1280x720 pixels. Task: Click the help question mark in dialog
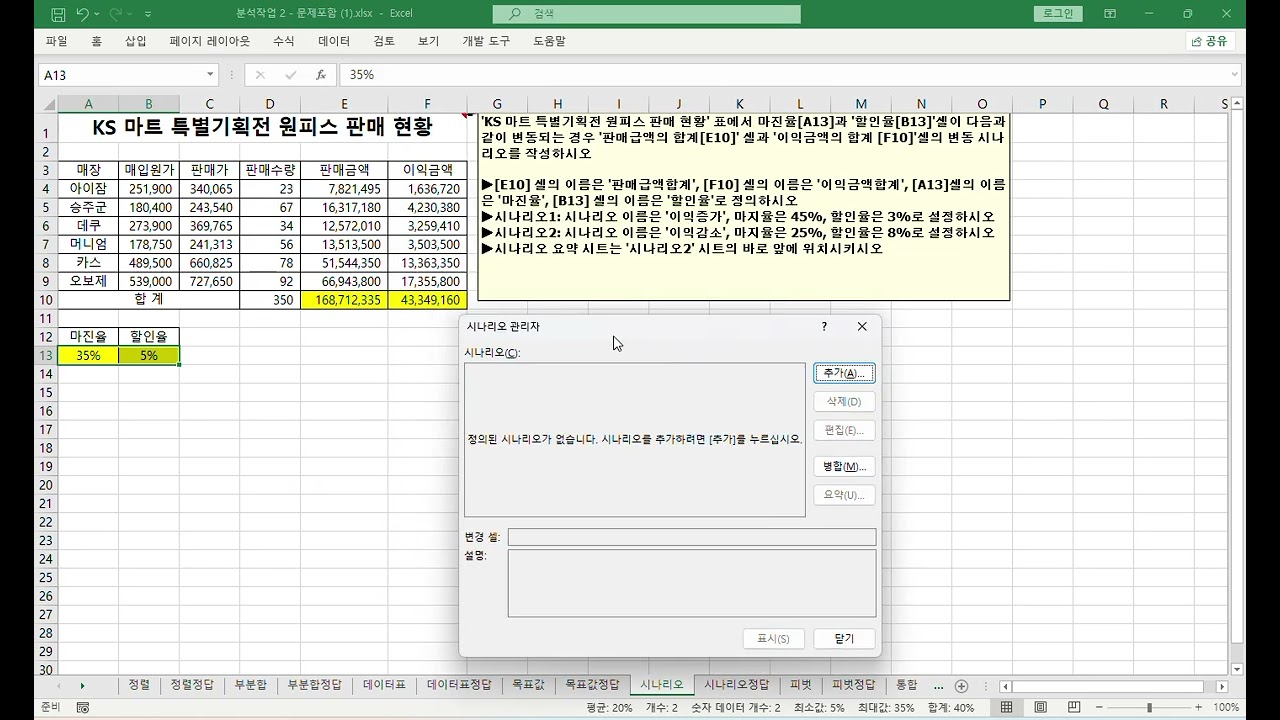pyautogui.click(x=824, y=326)
